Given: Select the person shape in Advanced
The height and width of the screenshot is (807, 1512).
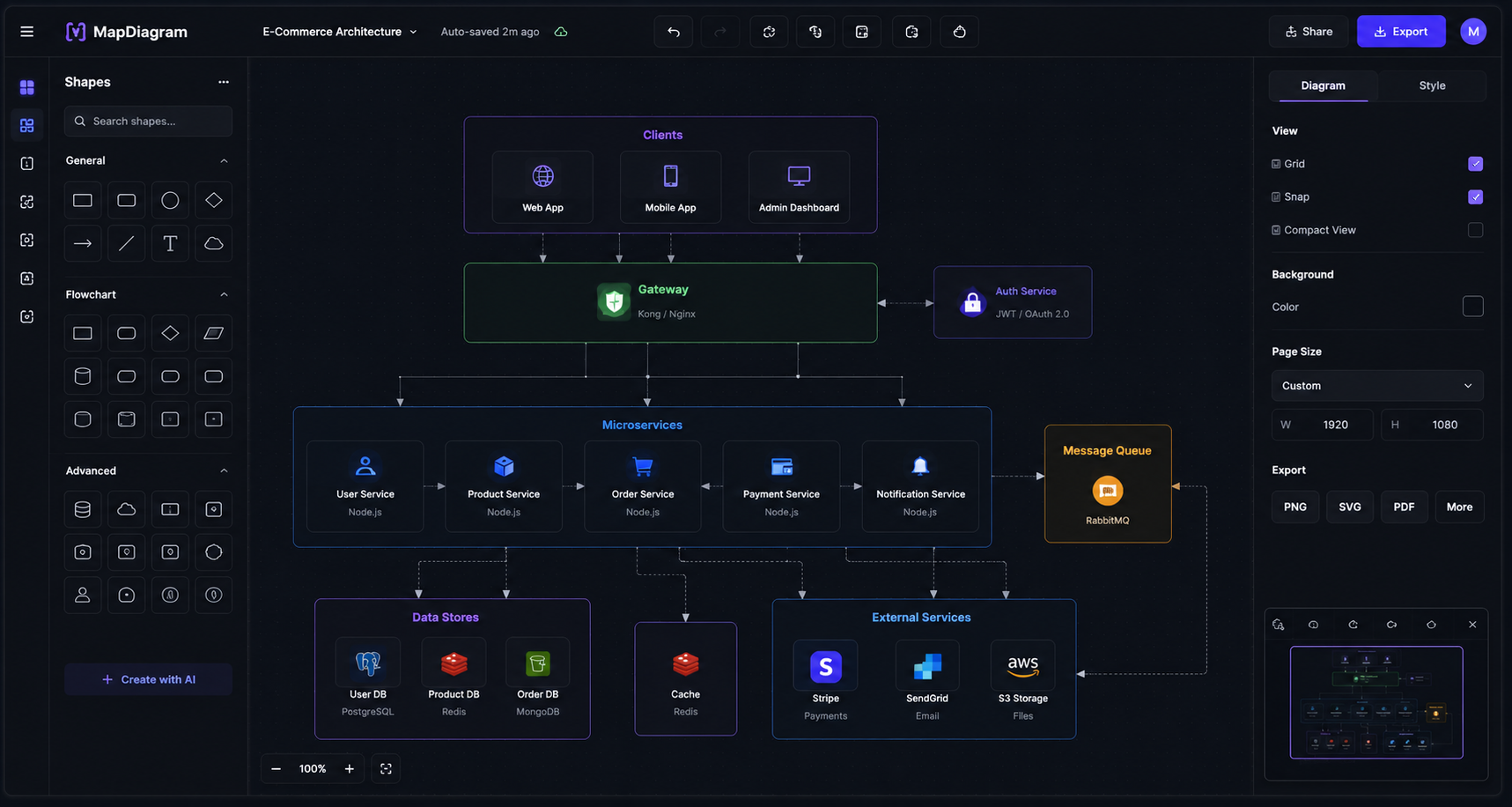Looking at the screenshot, I should pyautogui.click(x=83, y=595).
